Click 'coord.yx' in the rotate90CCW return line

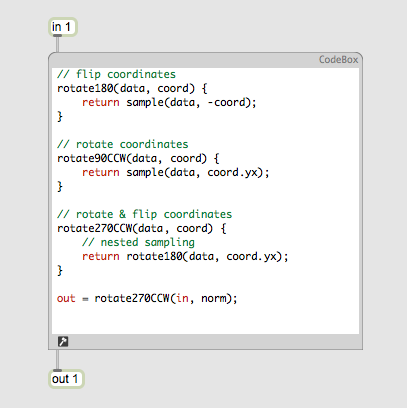click(x=233, y=172)
